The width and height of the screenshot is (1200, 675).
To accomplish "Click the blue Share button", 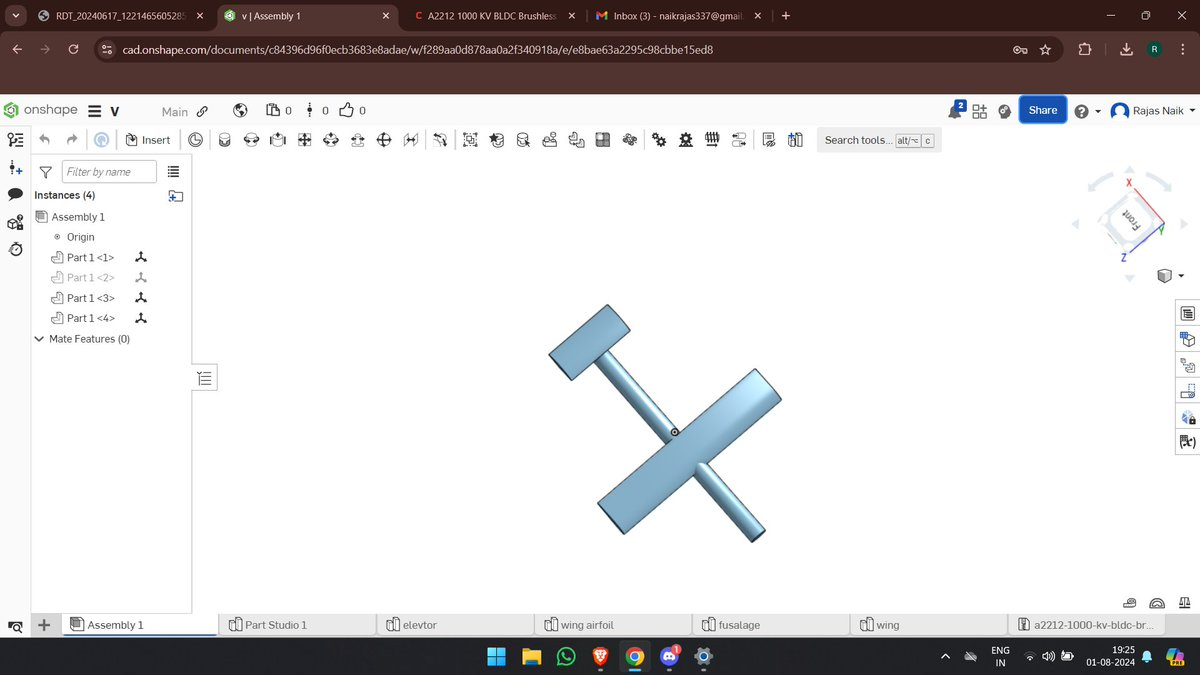I will [1042, 110].
